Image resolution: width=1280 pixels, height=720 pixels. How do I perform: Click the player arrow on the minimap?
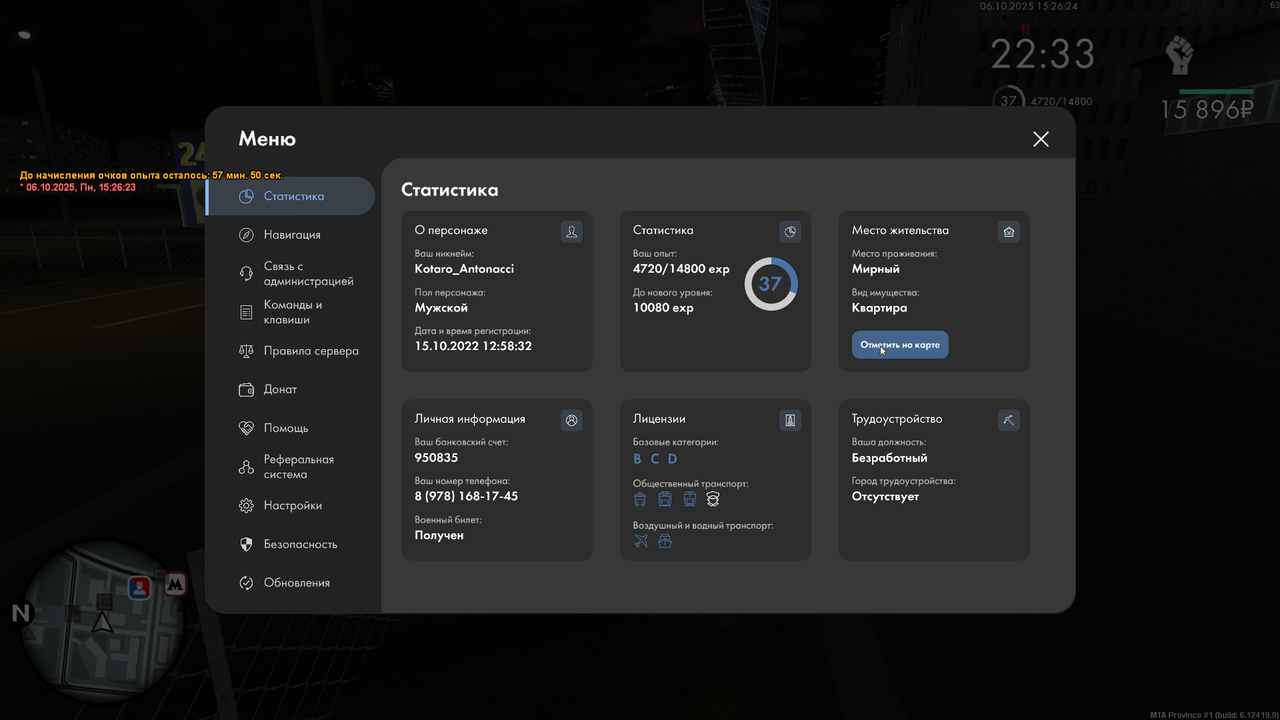(x=102, y=622)
